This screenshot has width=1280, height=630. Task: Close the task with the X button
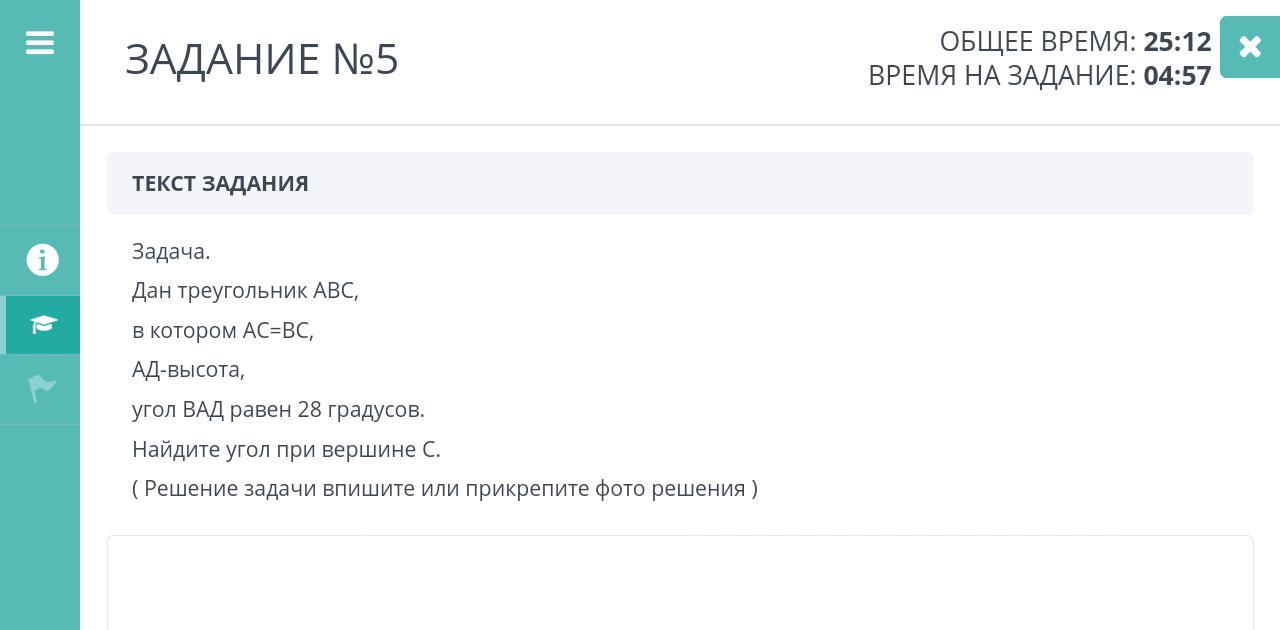pyautogui.click(x=1249, y=46)
